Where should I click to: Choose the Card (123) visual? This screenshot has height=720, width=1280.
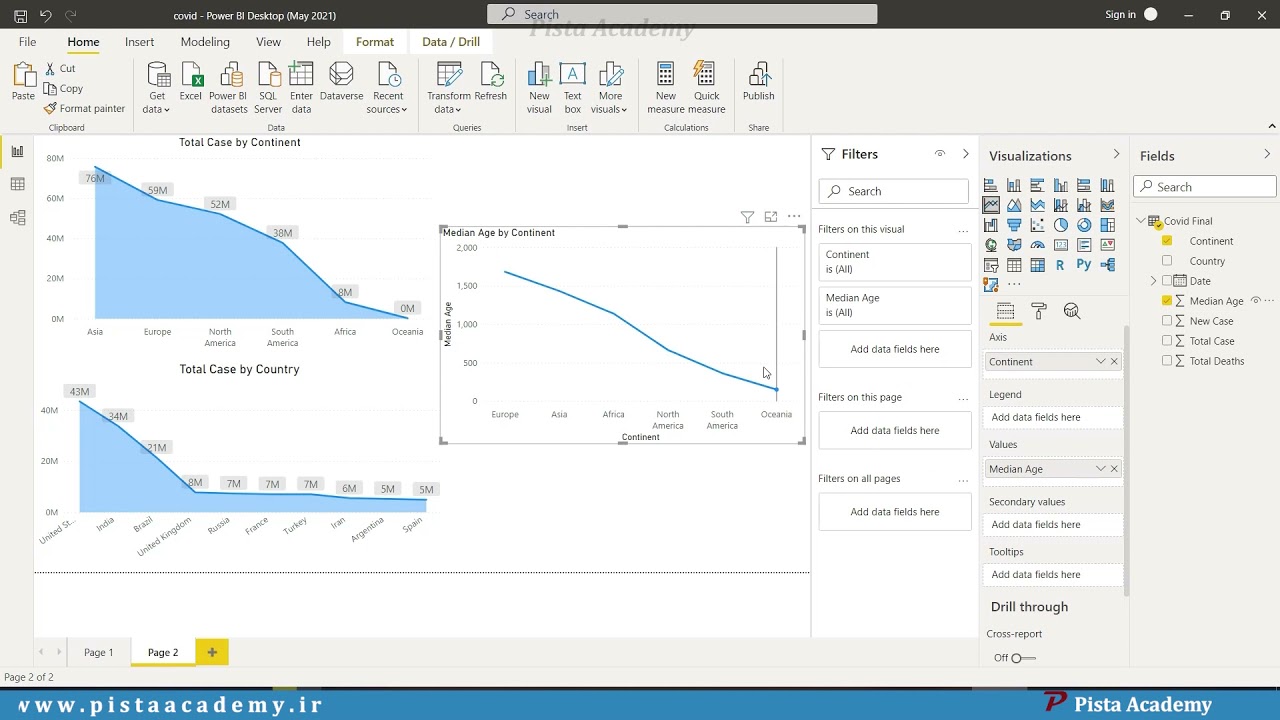point(1061,245)
